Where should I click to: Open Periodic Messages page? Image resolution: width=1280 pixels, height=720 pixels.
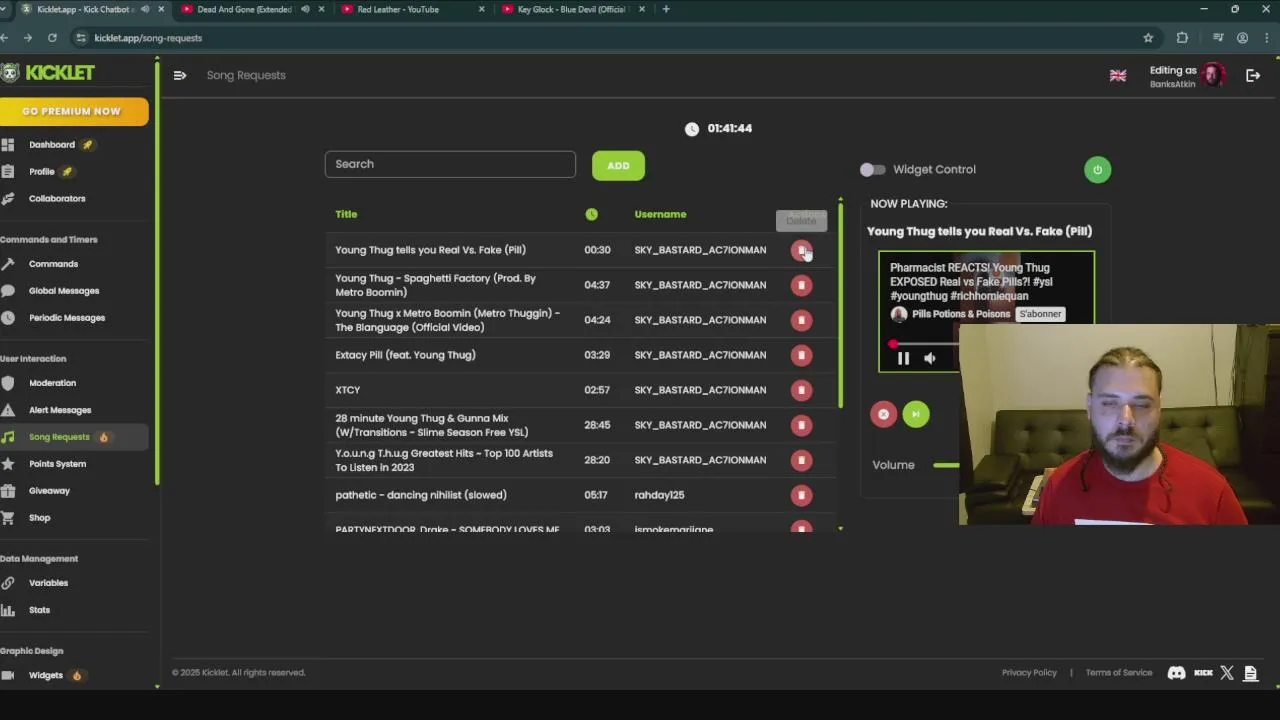(x=67, y=318)
